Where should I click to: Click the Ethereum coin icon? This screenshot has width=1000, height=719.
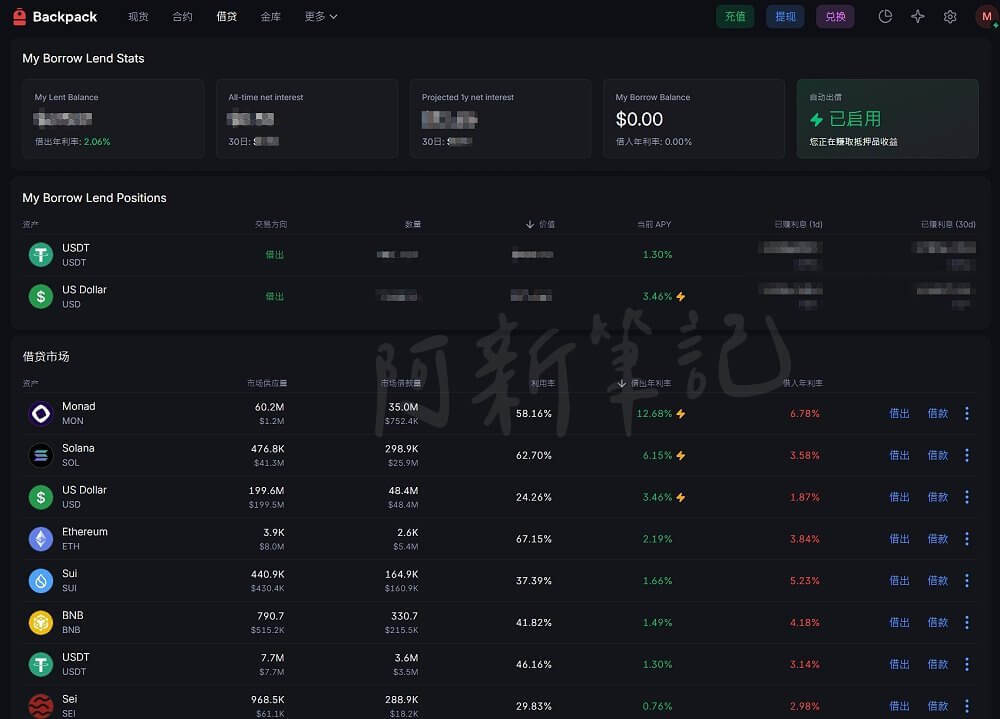click(41, 539)
